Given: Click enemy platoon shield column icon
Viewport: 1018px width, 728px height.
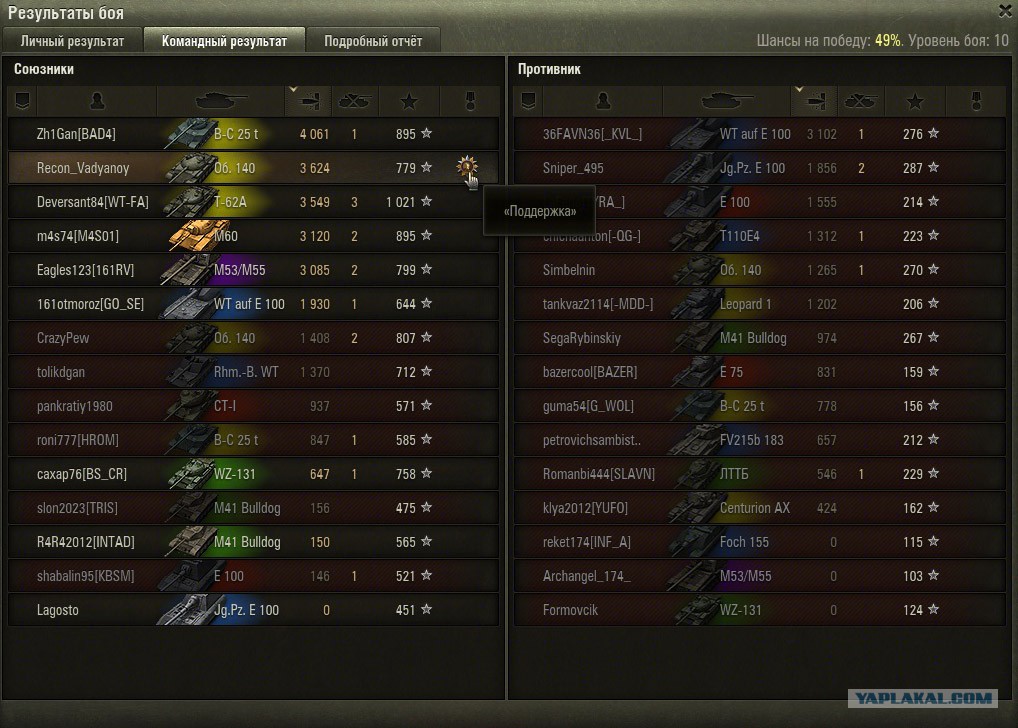Looking at the screenshot, I should [528, 101].
